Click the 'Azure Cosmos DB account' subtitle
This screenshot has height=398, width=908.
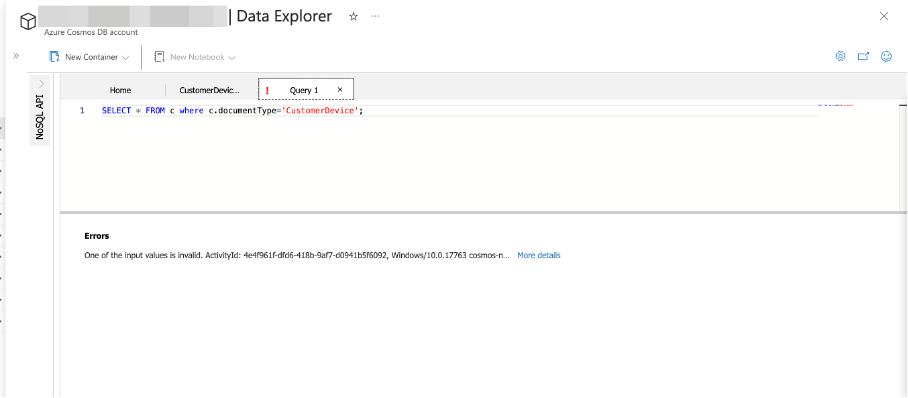click(x=91, y=32)
